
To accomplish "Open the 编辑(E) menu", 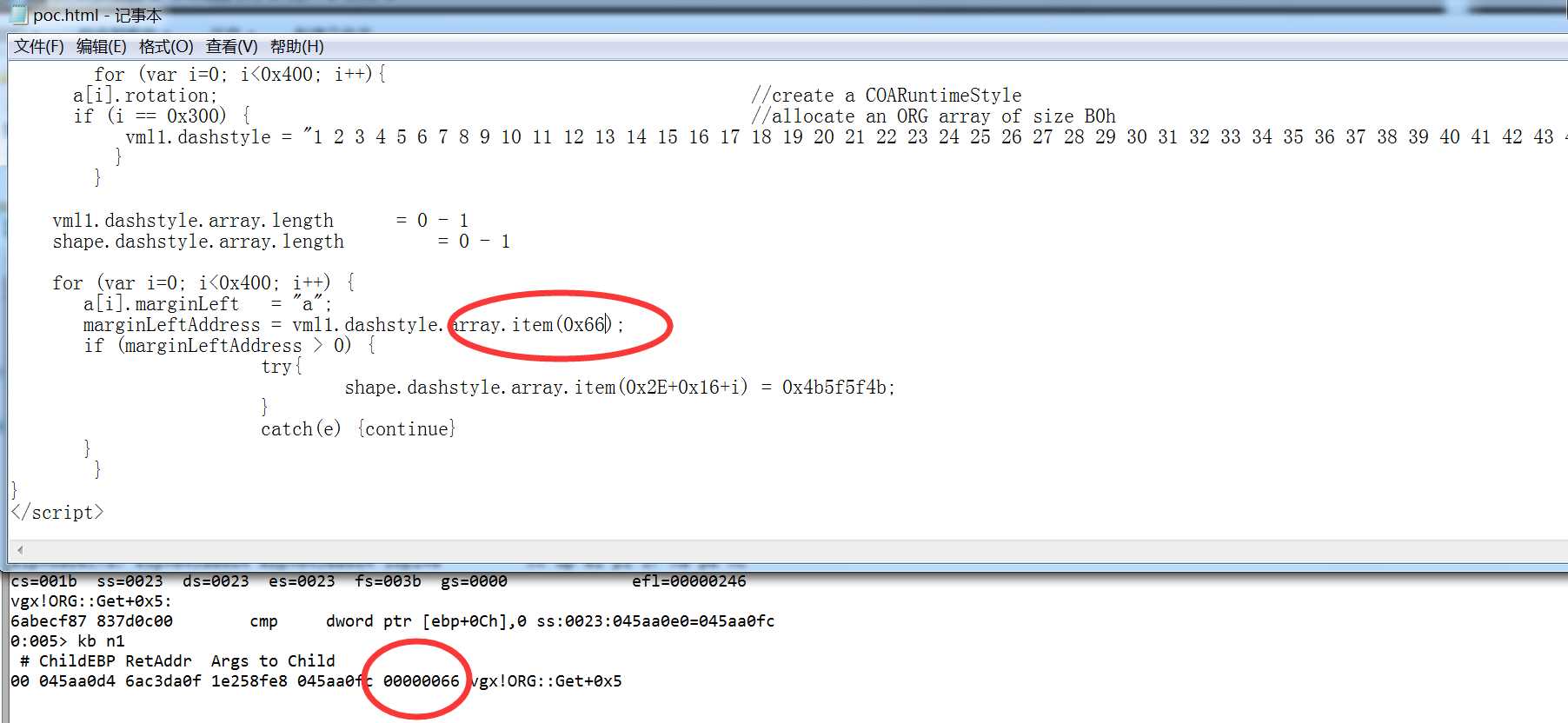I will click(x=101, y=46).
